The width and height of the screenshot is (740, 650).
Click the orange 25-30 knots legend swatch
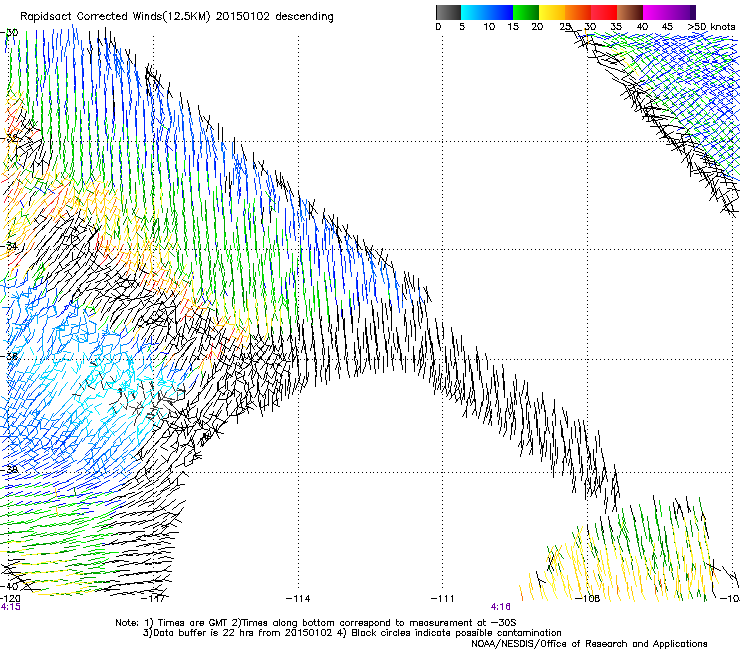point(578,12)
